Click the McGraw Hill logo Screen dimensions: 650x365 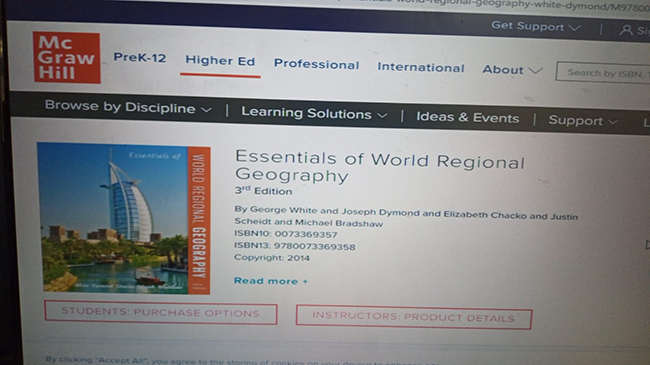click(x=67, y=57)
